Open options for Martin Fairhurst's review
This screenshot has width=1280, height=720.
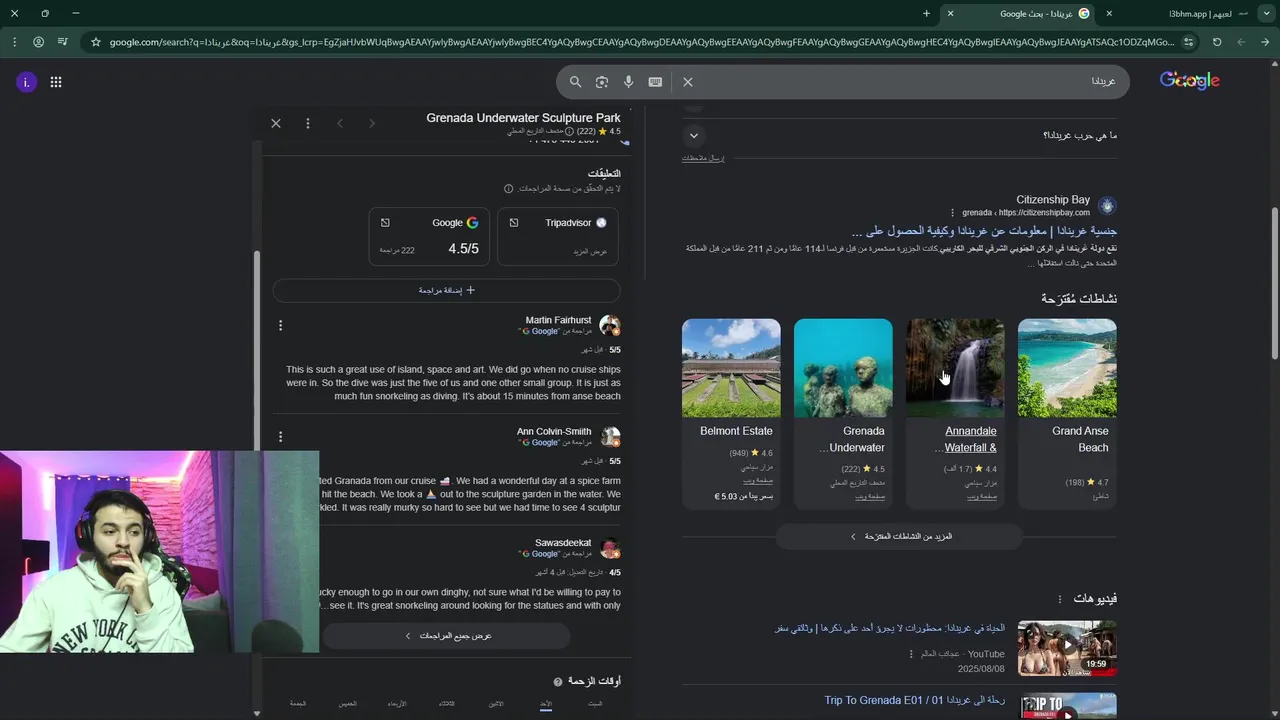(280, 325)
